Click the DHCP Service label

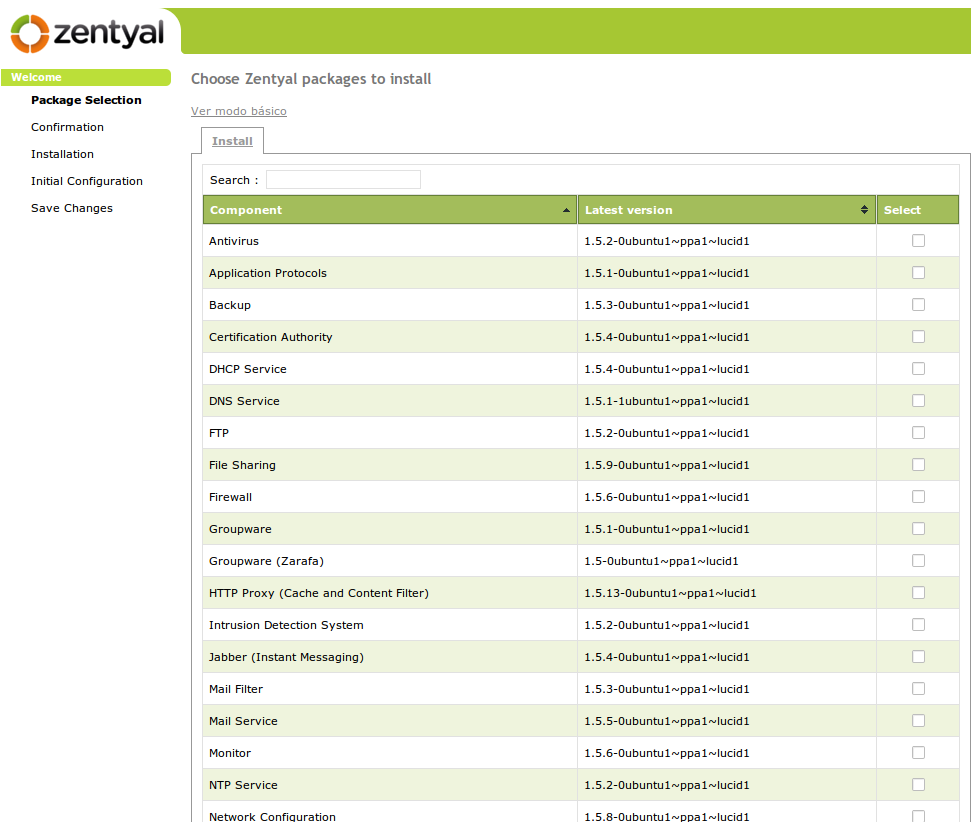[x=248, y=369]
